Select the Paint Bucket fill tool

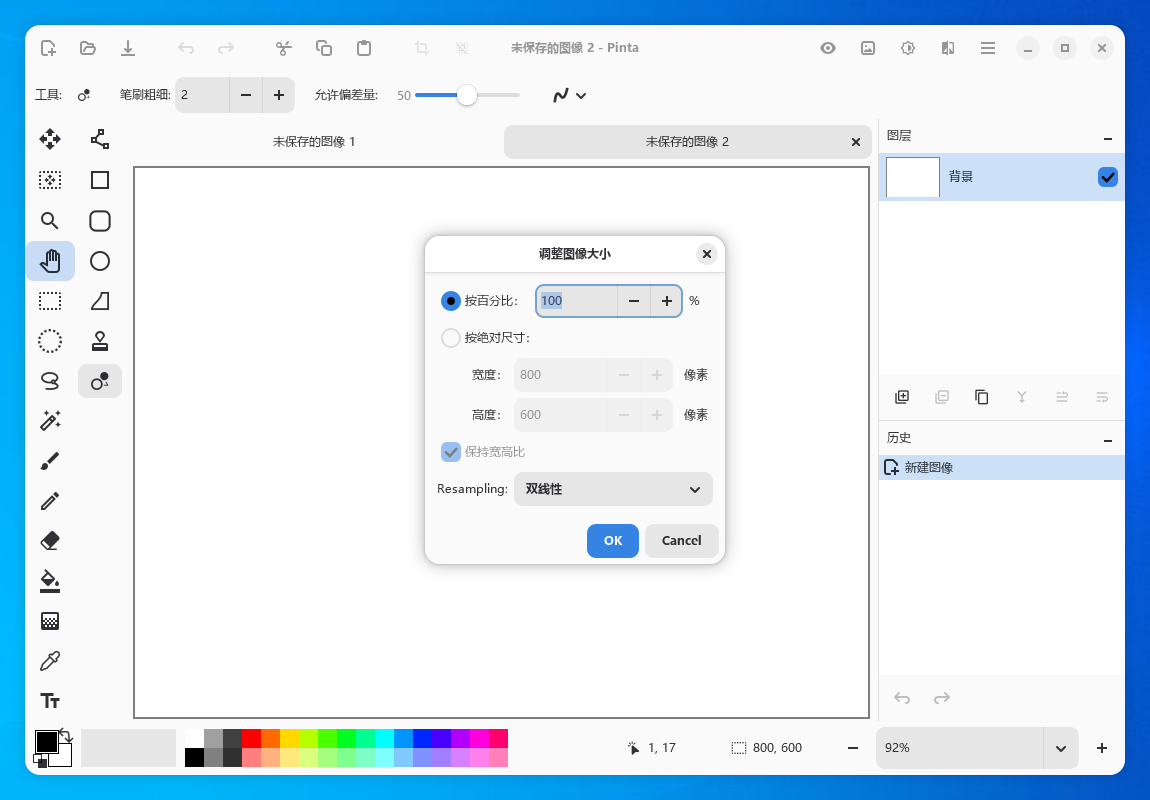[x=50, y=581]
